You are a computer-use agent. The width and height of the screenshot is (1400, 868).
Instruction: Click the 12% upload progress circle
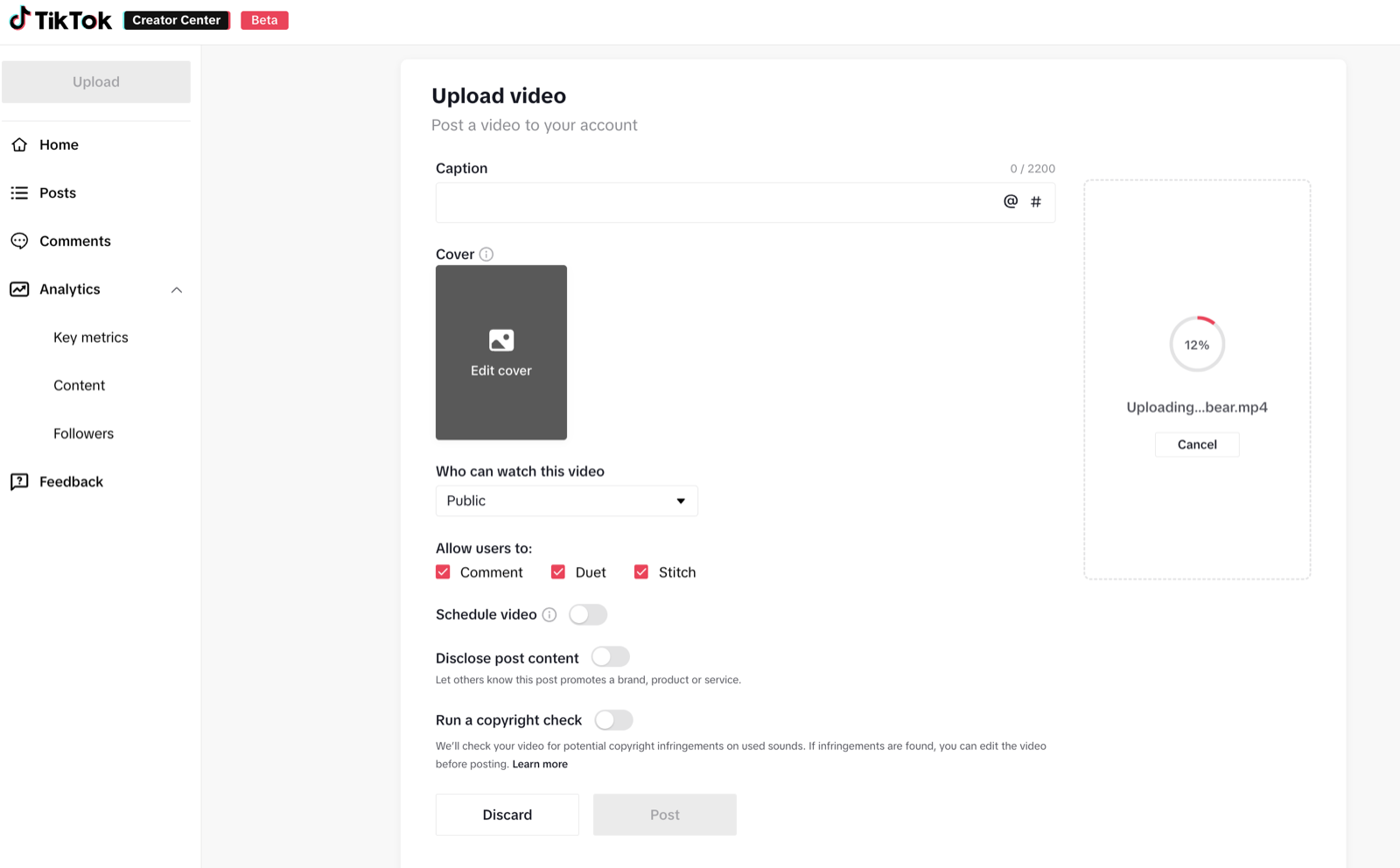(x=1197, y=344)
